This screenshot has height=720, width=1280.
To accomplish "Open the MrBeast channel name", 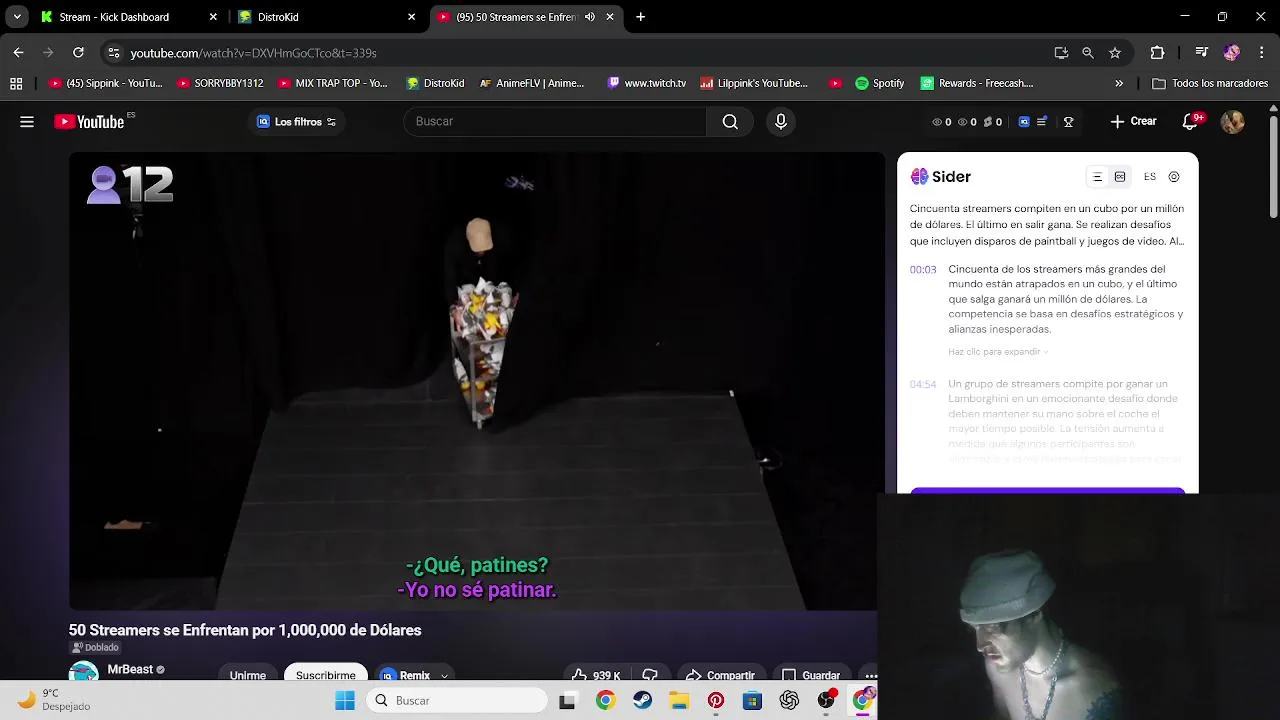I will (130, 669).
